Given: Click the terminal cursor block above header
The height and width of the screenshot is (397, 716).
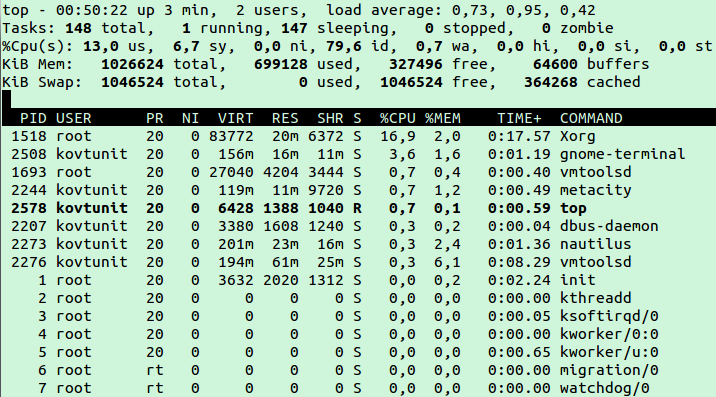Looking at the screenshot, I should (x=6, y=99).
